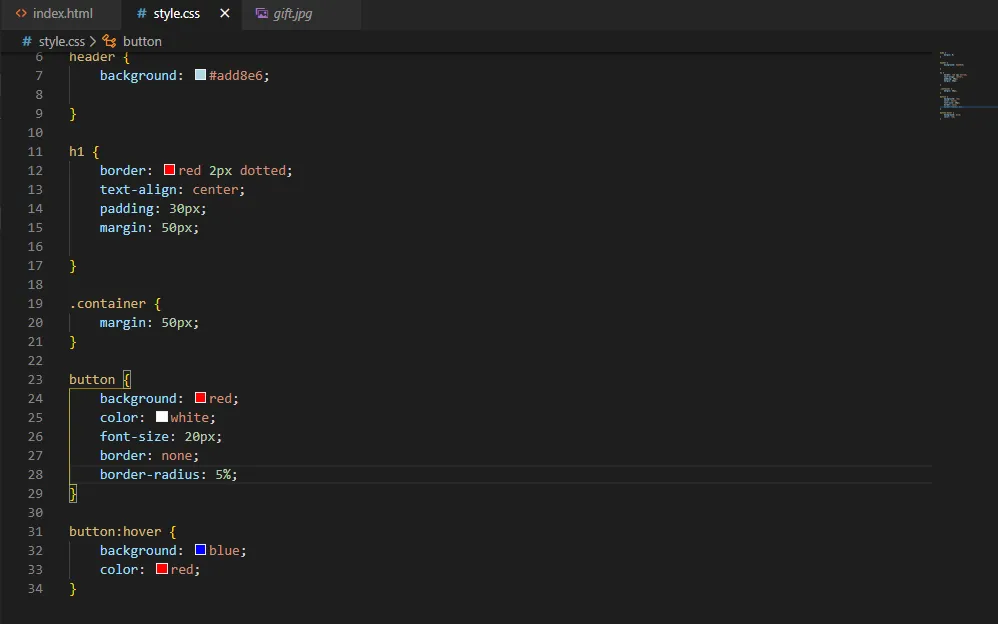
Task: Click the CSS hash icon on style.css tab
Action: (x=141, y=13)
